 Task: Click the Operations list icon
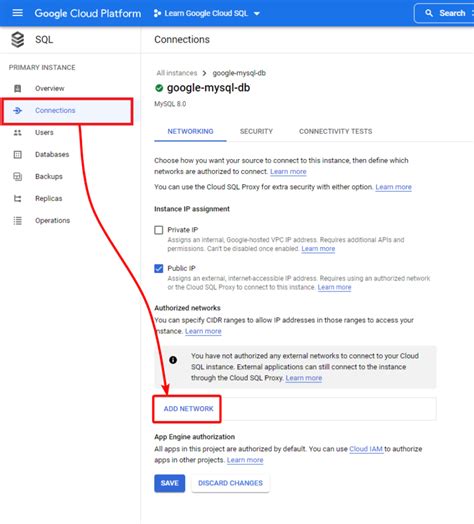18,221
